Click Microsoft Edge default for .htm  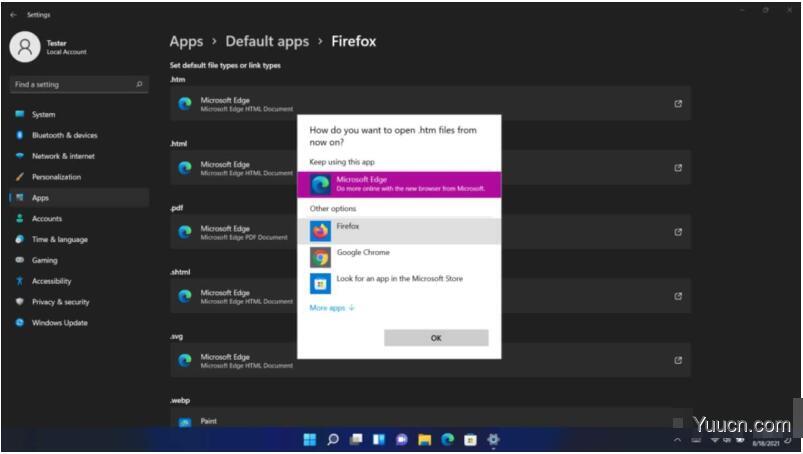pos(430,104)
